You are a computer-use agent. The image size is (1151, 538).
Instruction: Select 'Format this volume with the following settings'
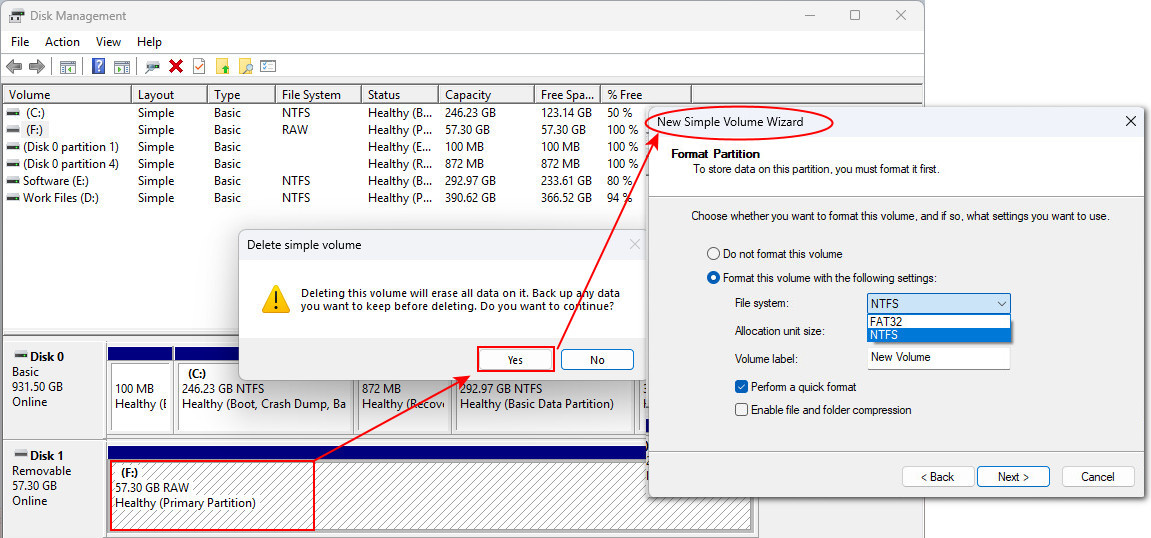pyautogui.click(x=713, y=278)
